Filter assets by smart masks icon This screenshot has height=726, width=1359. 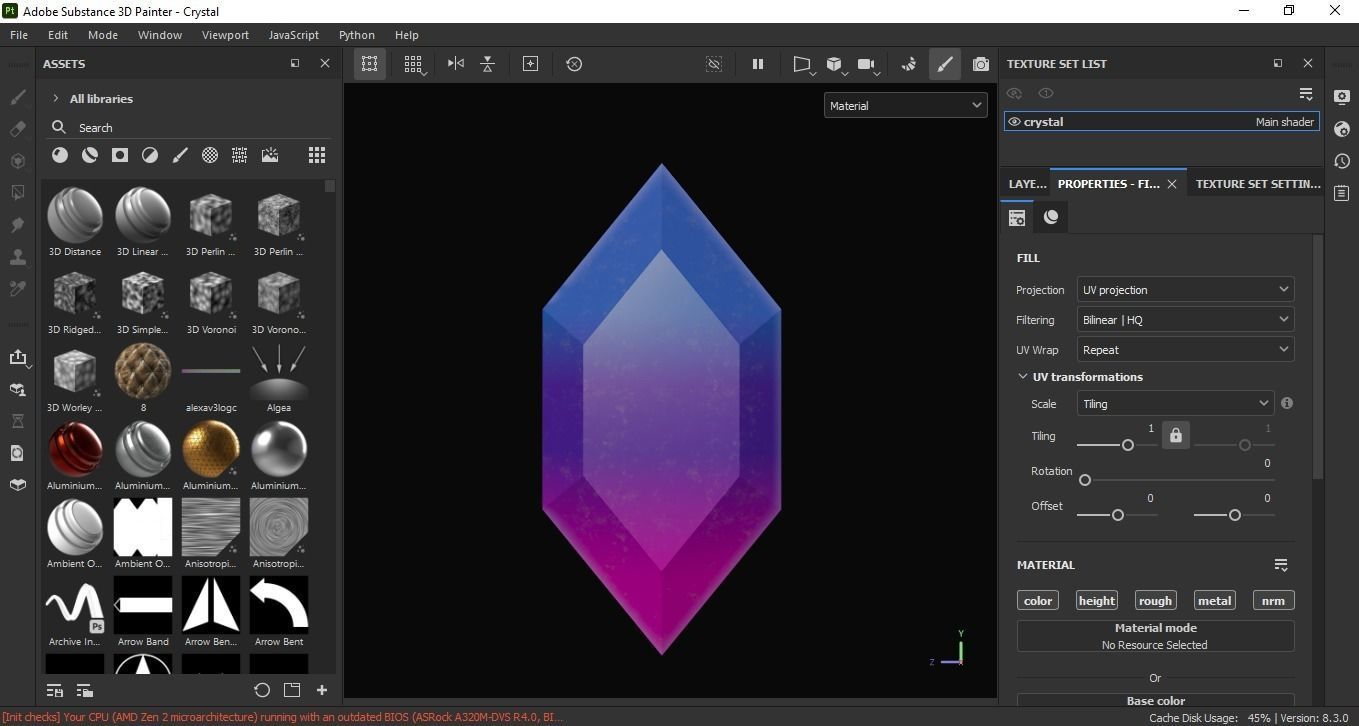(x=120, y=155)
